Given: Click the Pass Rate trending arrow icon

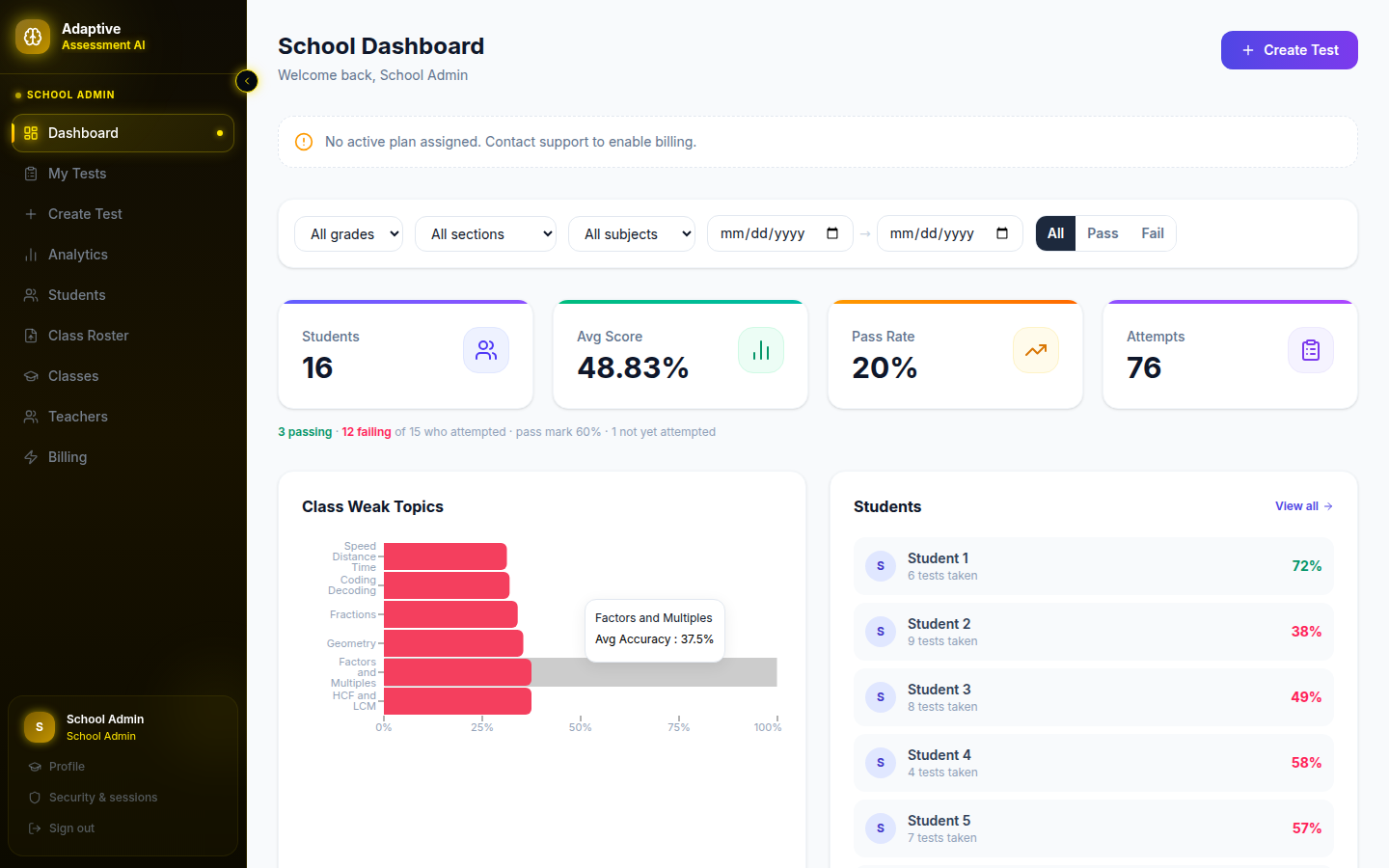Looking at the screenshot, I should point(1036,350).
